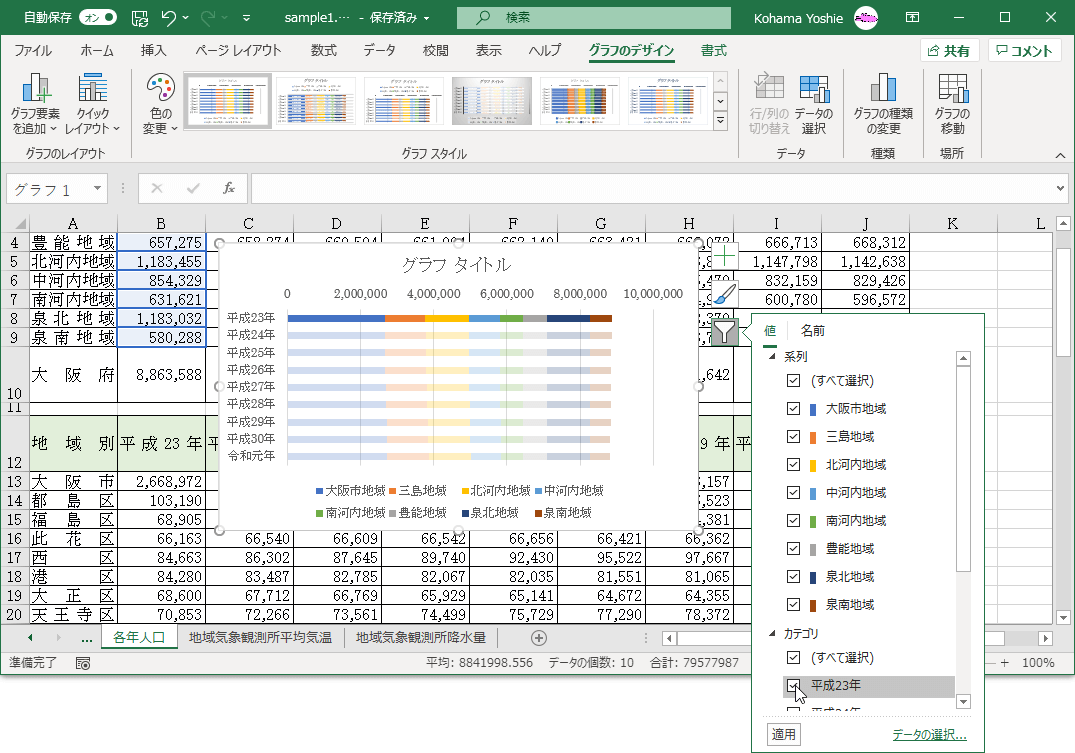
Task: Switch to the 名前 tab in filter pane
Action: [x=812, y=331]
